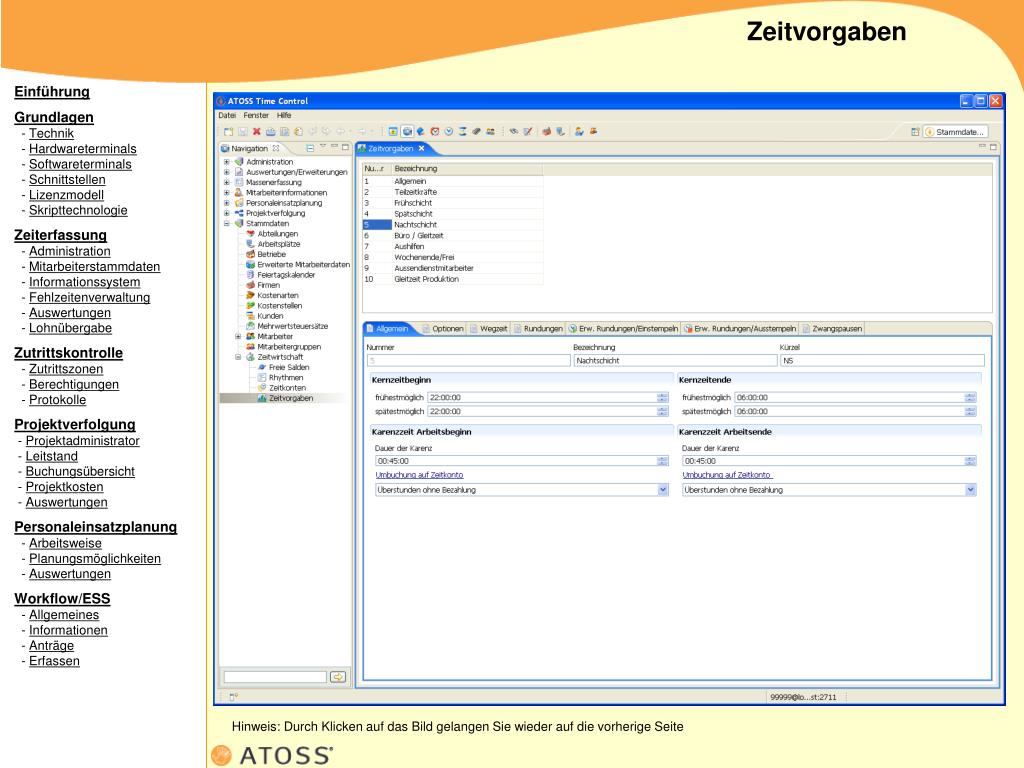Switch to the Zwangspausen tab
Screen dimensions: 1024x768
coord(832,328)
